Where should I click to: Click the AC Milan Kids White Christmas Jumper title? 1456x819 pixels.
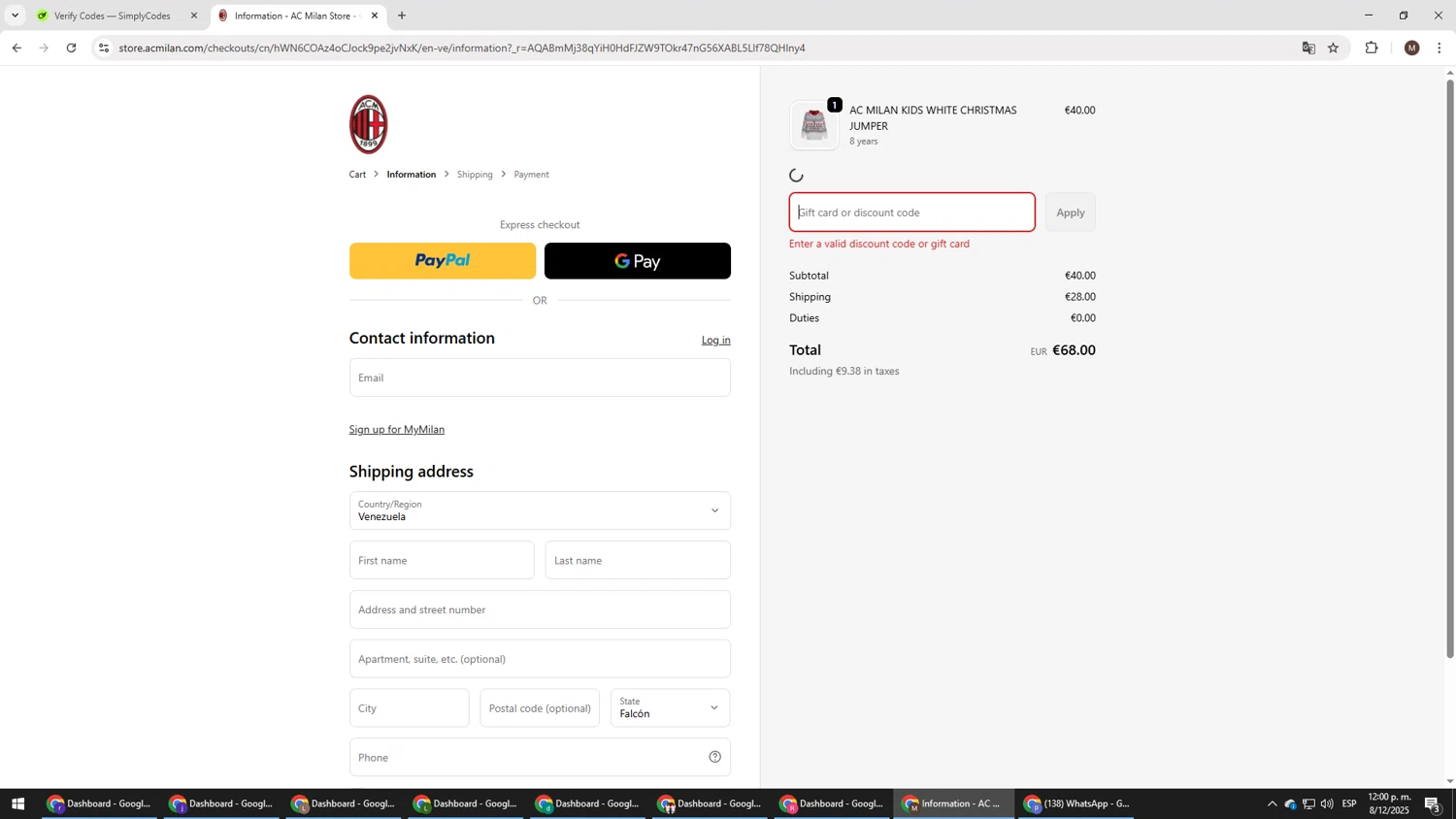934,118
